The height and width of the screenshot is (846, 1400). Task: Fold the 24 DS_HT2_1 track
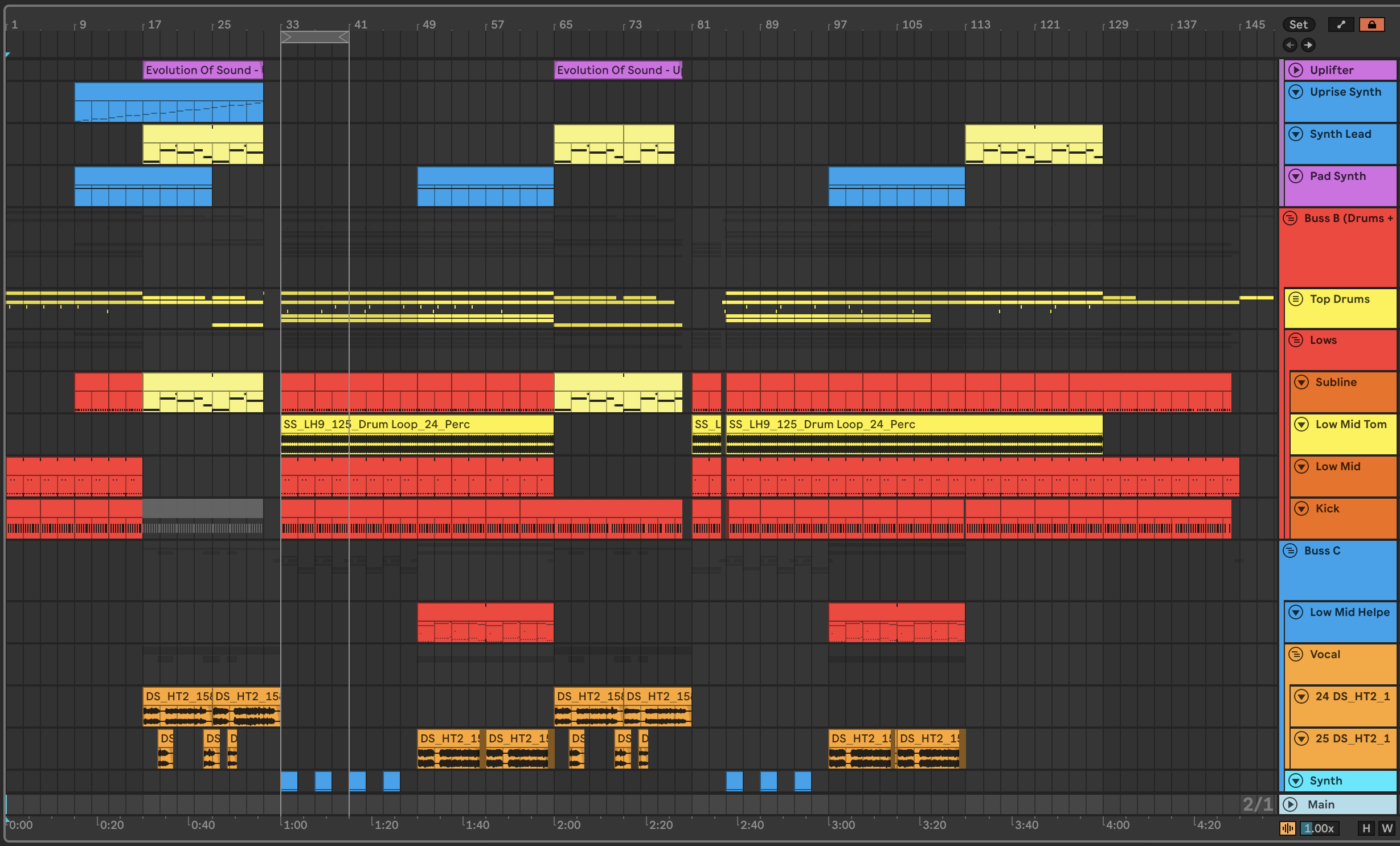tap(1301, 696)
